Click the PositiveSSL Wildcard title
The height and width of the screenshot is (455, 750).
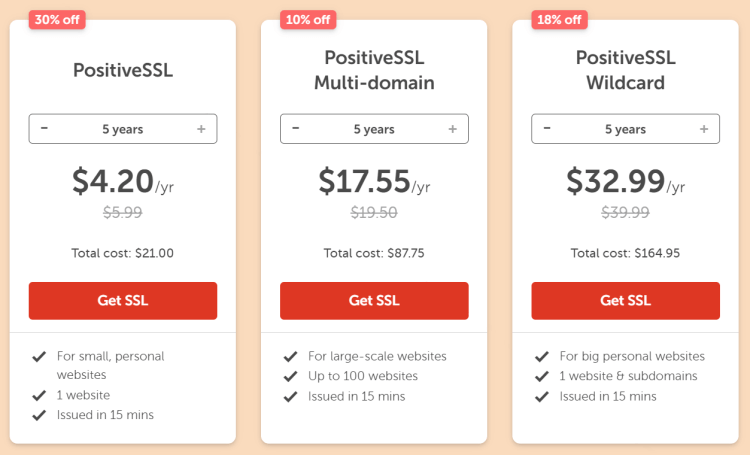point(625,70)
